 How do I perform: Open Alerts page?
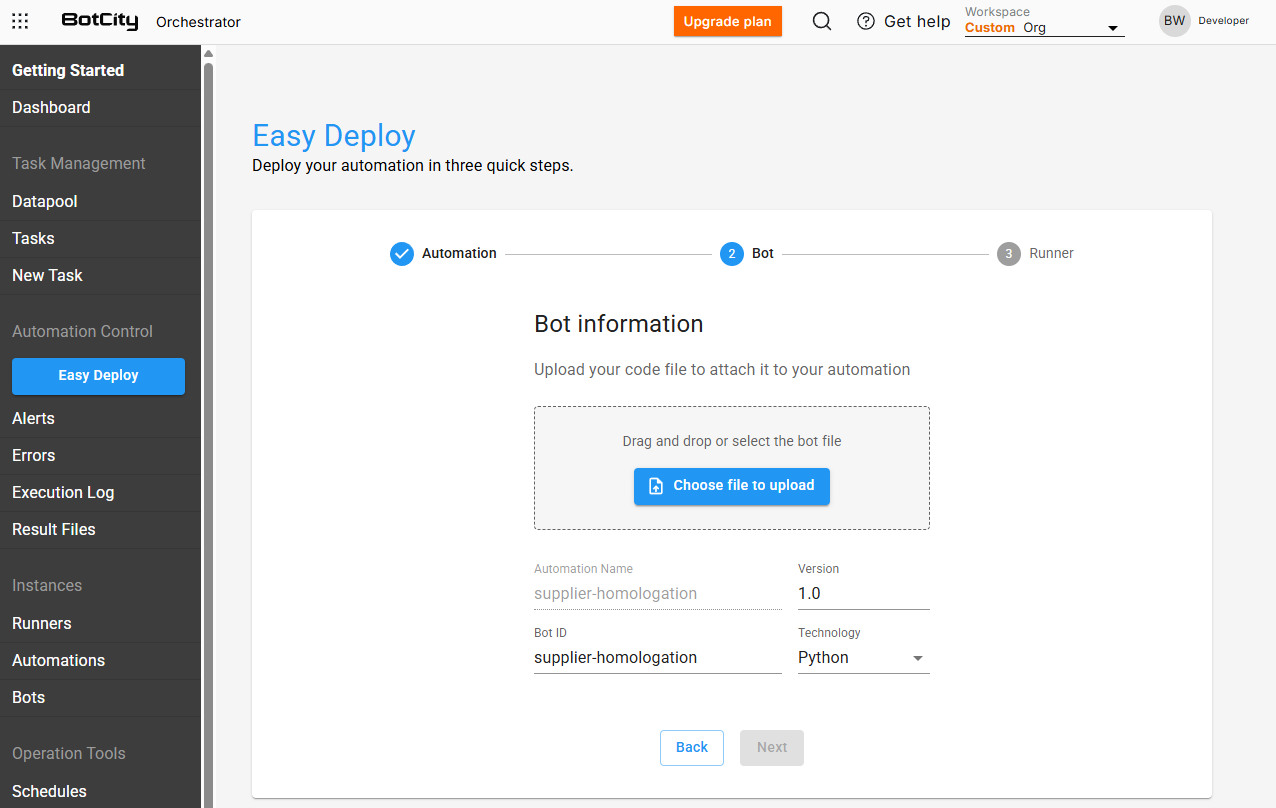(33, 419)
